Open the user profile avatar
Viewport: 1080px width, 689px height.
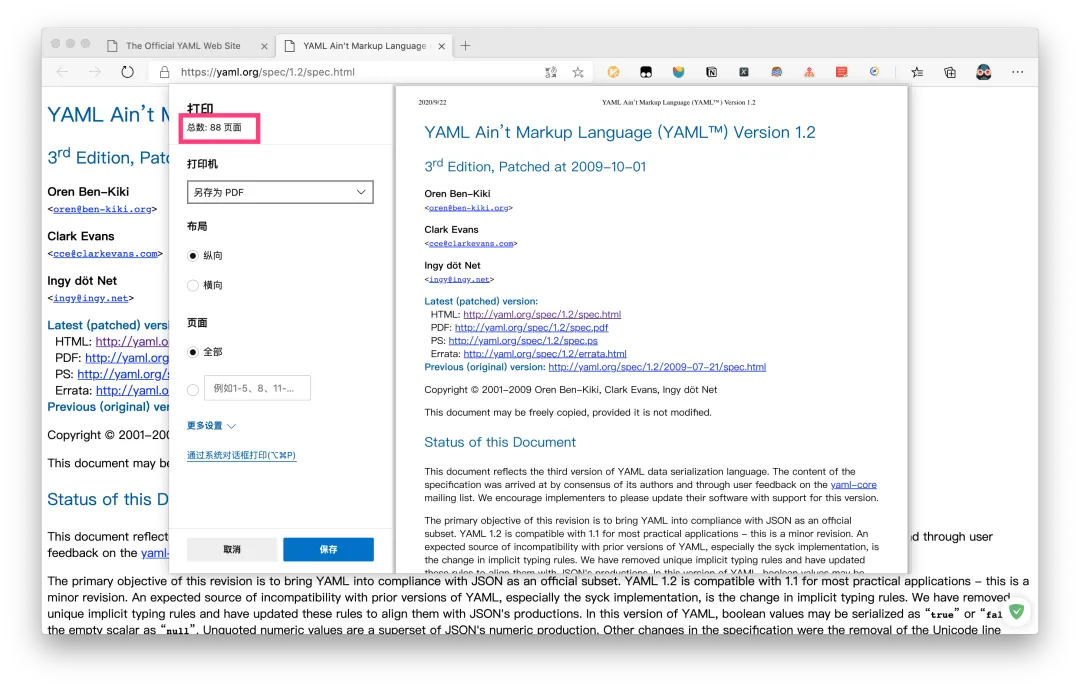[x=984, y=72]
